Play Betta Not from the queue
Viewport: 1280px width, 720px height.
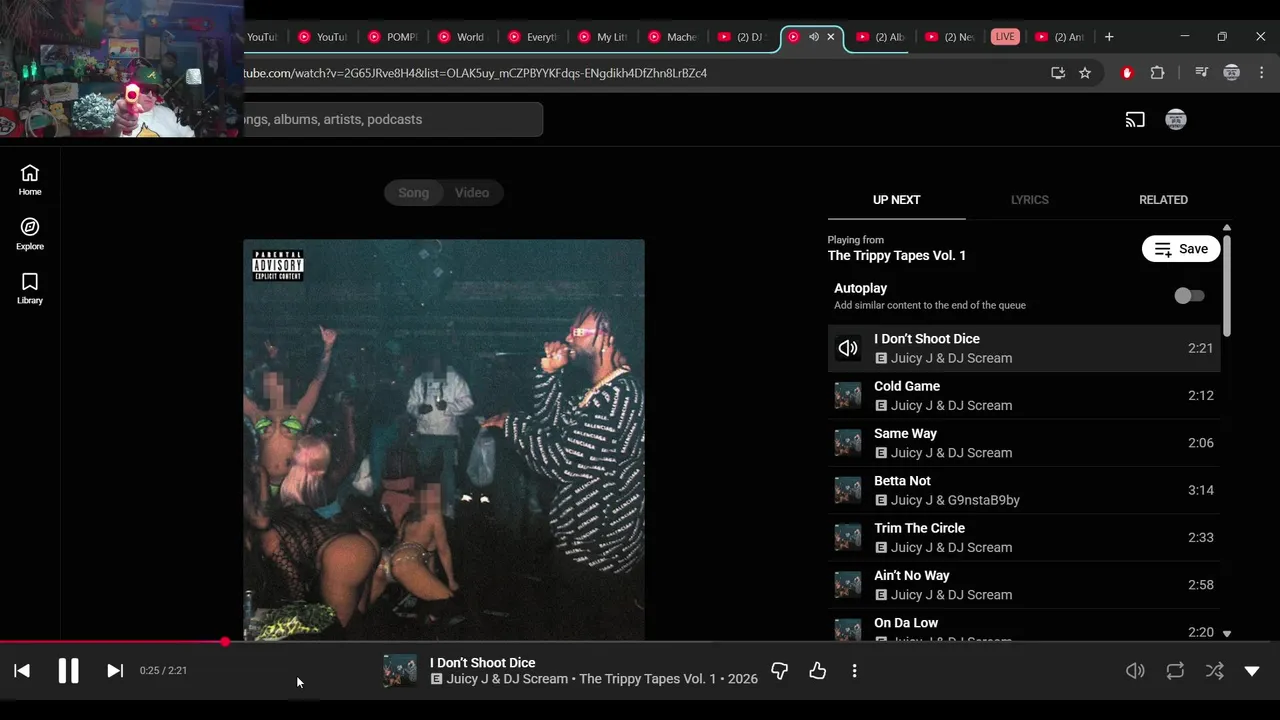[x=1024, y=490]
